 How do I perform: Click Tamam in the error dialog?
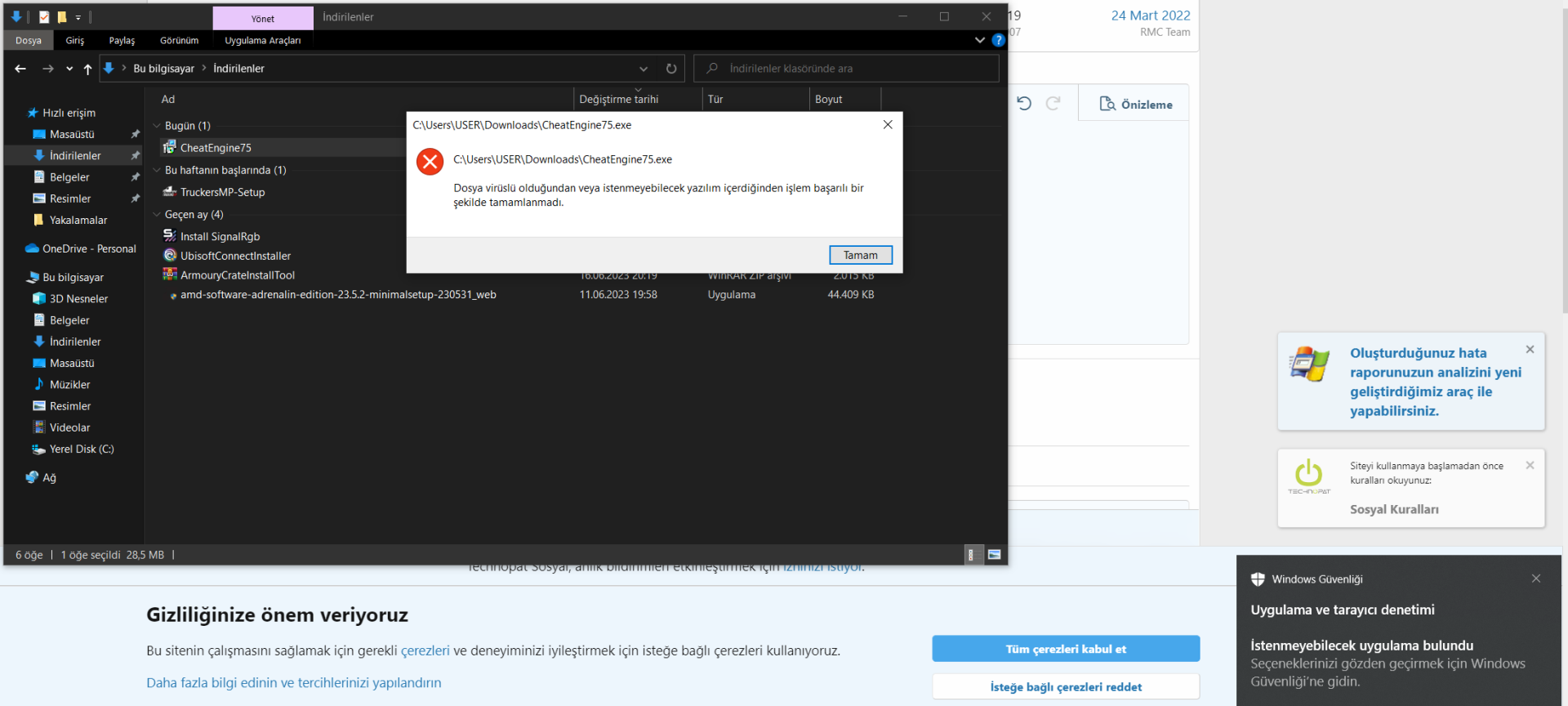tap(861, 255)
